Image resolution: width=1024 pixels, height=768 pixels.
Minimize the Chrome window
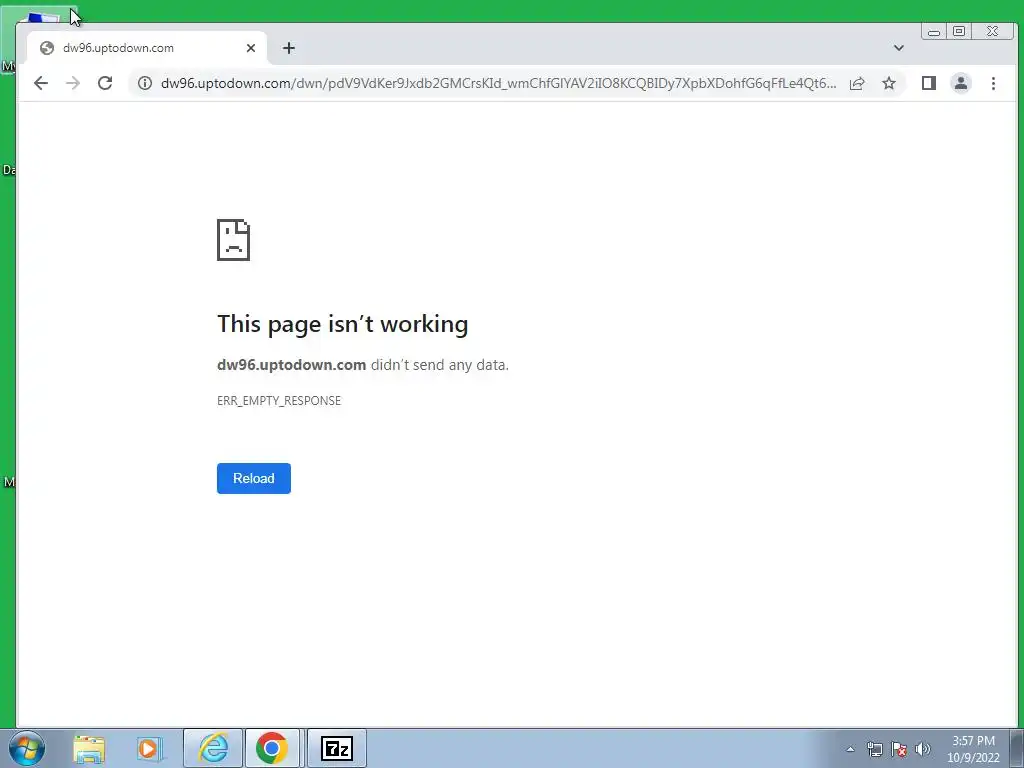coord(934,31)
